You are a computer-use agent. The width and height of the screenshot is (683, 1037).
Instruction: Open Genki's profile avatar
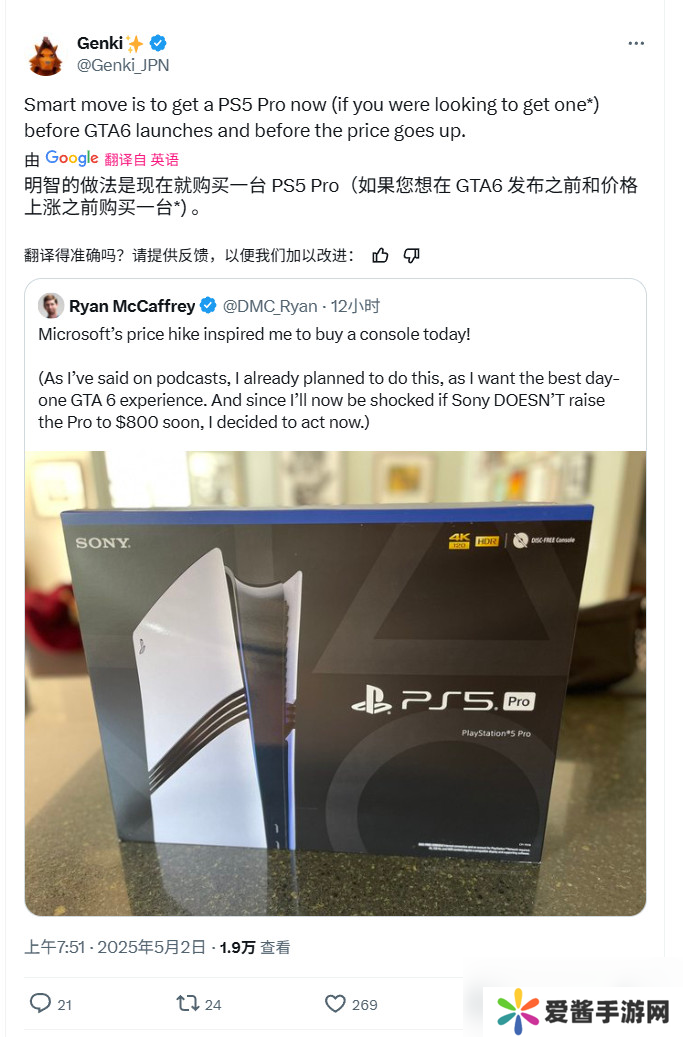tap(46, 56)
